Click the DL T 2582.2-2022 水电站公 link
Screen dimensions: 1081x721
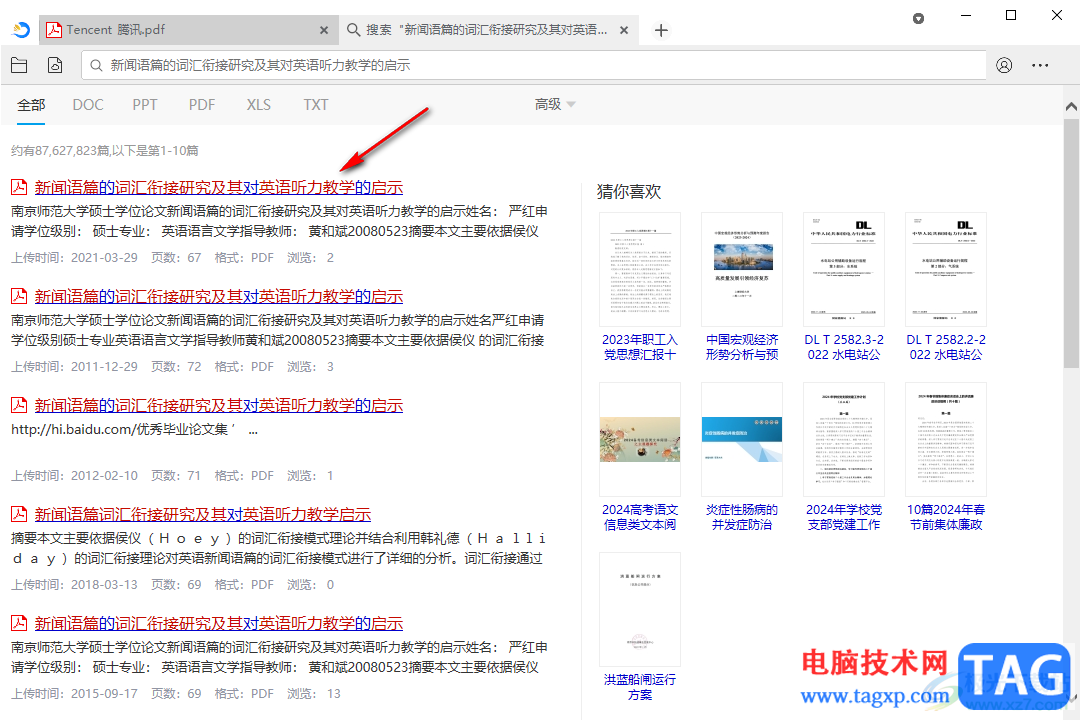pos(946,347)
